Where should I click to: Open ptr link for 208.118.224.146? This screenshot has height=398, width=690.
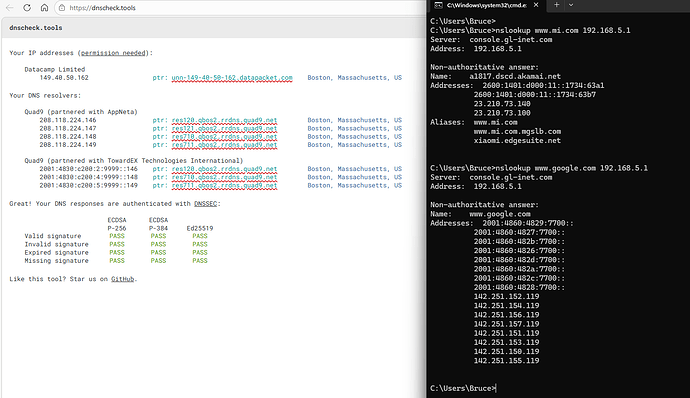pos(224,120)
